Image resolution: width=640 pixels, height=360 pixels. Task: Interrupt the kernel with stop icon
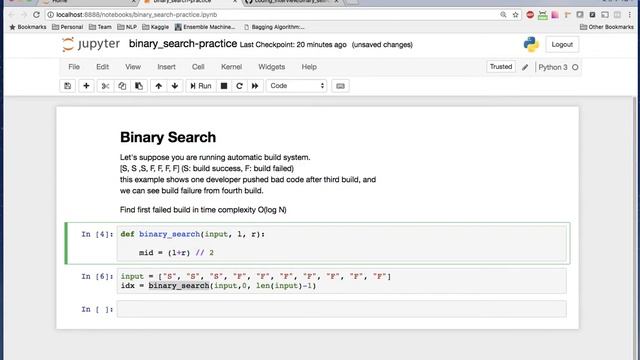pos(224,86)
